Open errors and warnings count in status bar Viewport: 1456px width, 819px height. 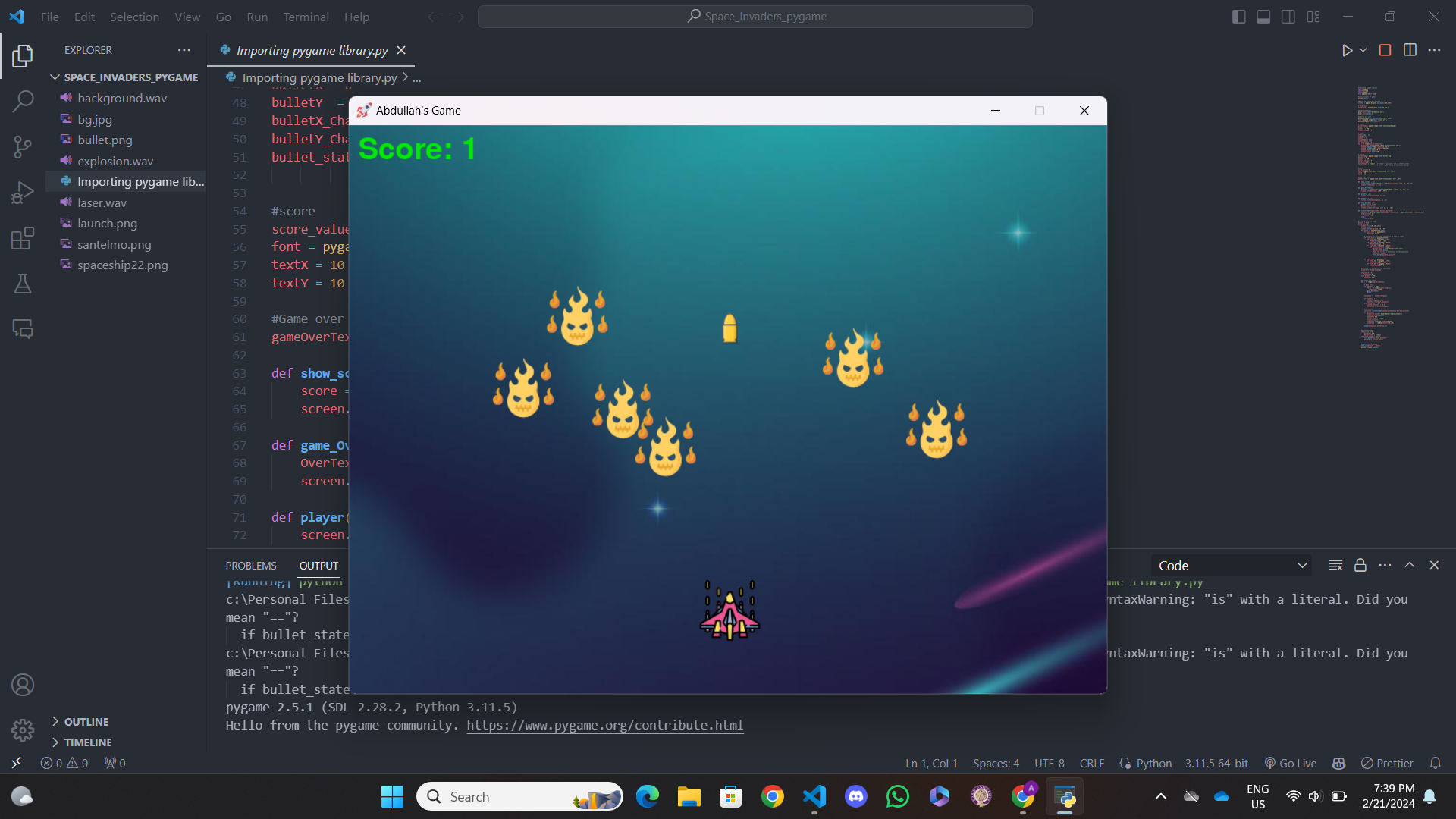coord(64,763)
